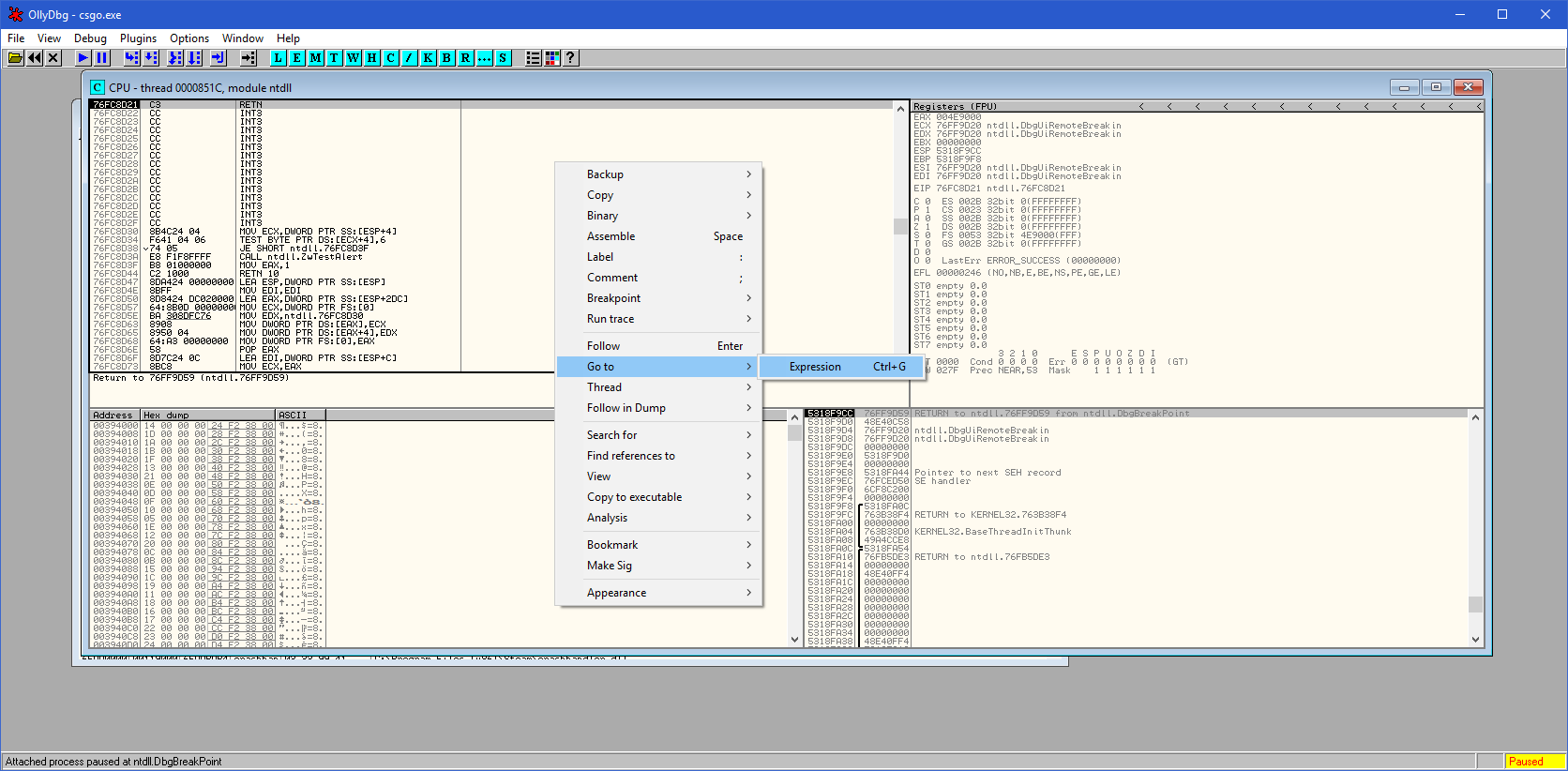Restart program with the rewind icon
1568x771 pixels.
35,58
